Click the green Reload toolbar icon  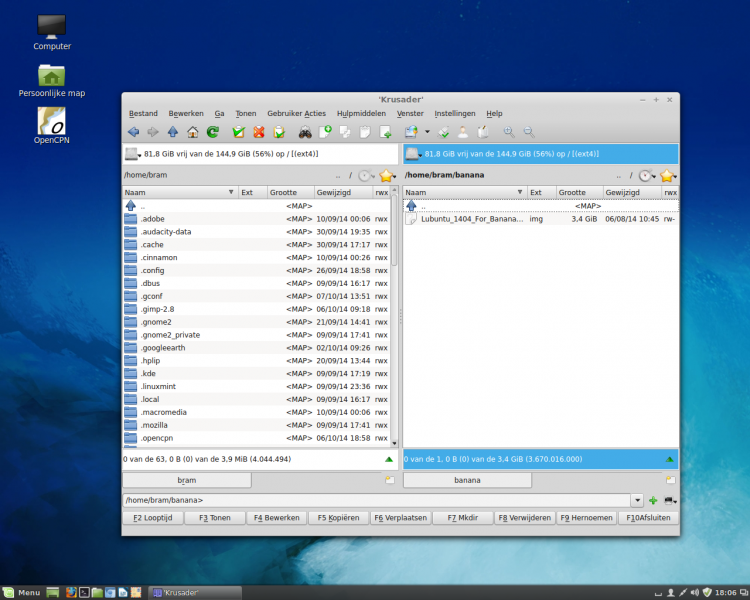(213, 132)
